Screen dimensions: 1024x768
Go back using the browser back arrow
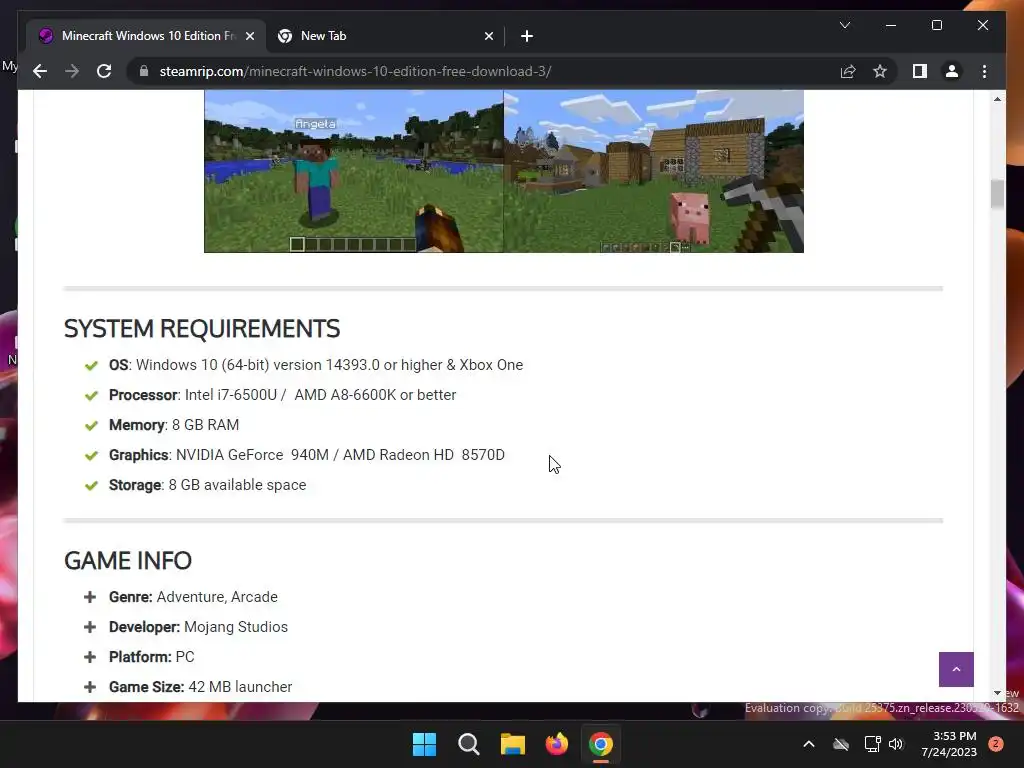click(40, 71)
